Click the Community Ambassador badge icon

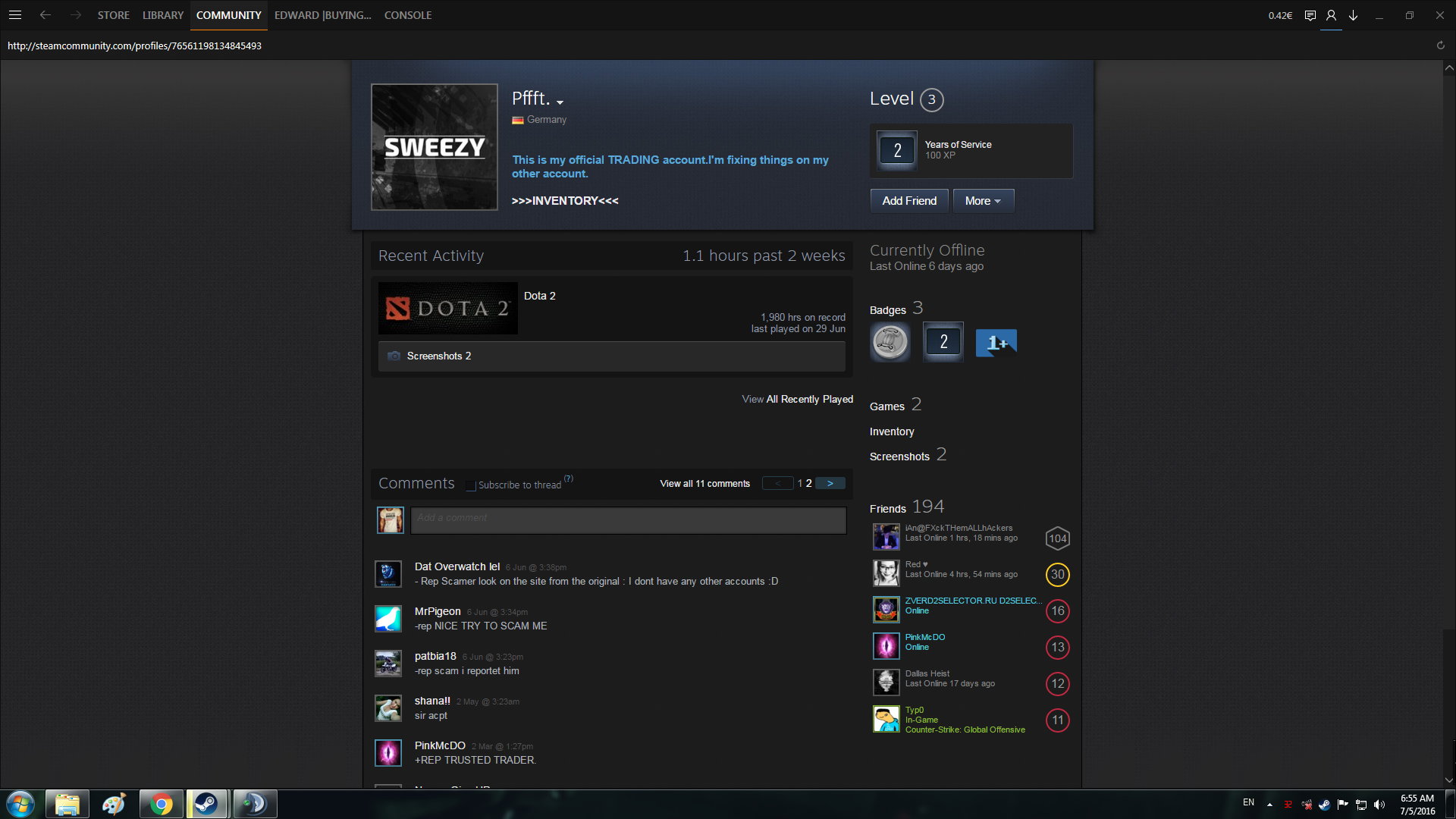coord(890,342)
